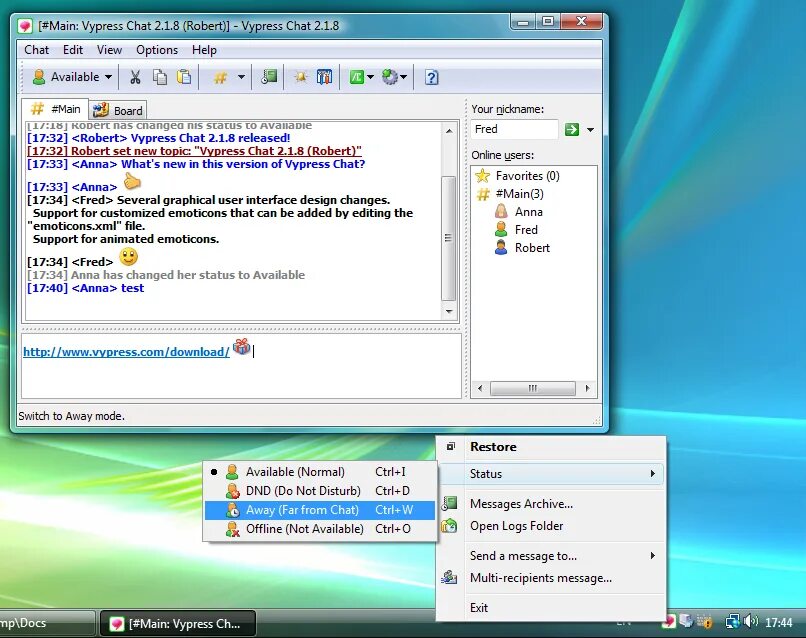Click the Open Logs Folder icon in tray menu
This screenshot has width=806, height=638.
[x=449, y=525]
